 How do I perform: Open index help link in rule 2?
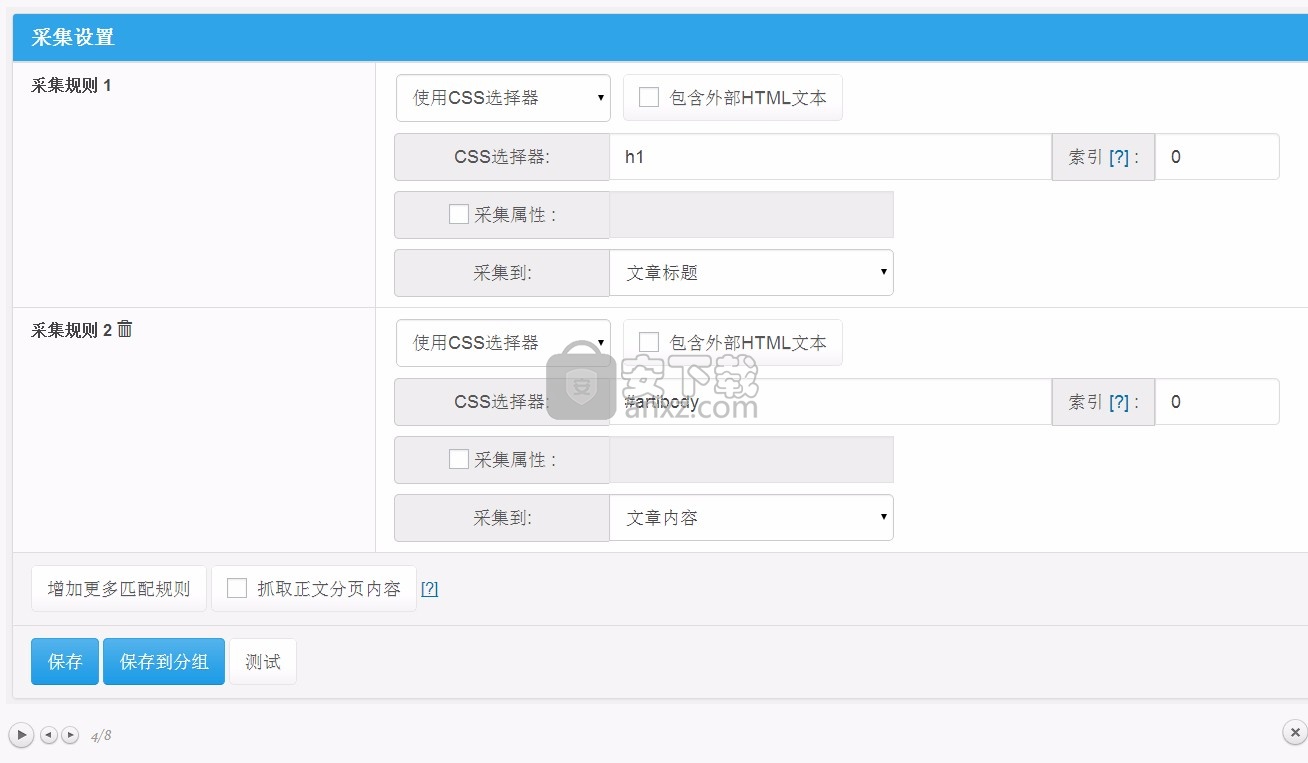[x=1119, y=402]
